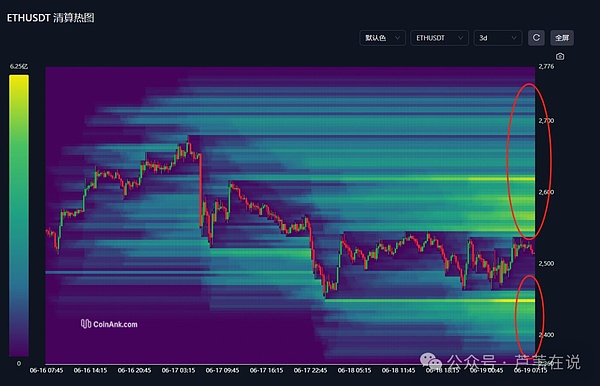The height and width of the screenshot is (386, 600).
Task: Click the refresh icon button
Action: (x=536, y=37)
